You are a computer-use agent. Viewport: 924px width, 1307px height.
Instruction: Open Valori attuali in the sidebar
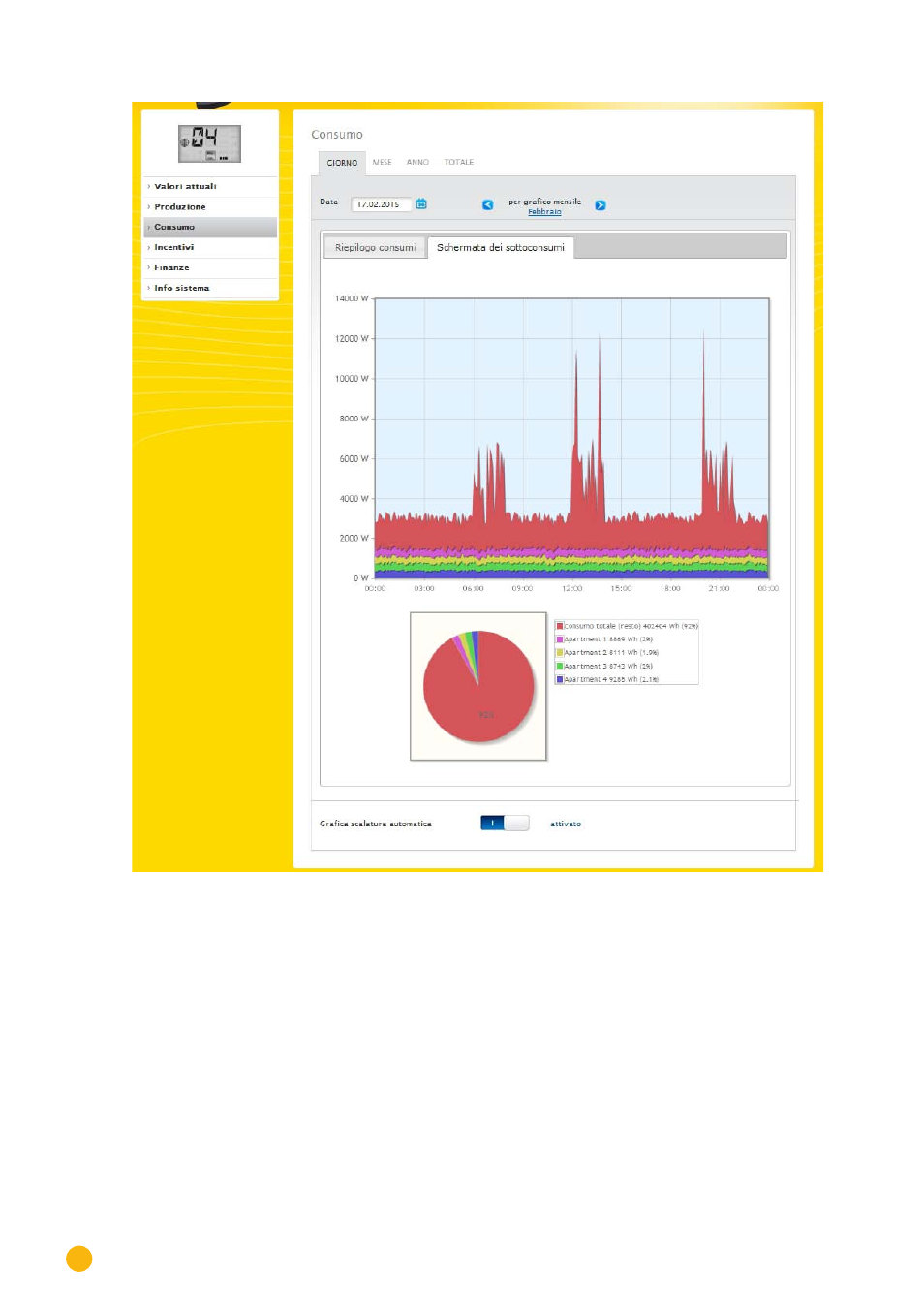[210, 186]
